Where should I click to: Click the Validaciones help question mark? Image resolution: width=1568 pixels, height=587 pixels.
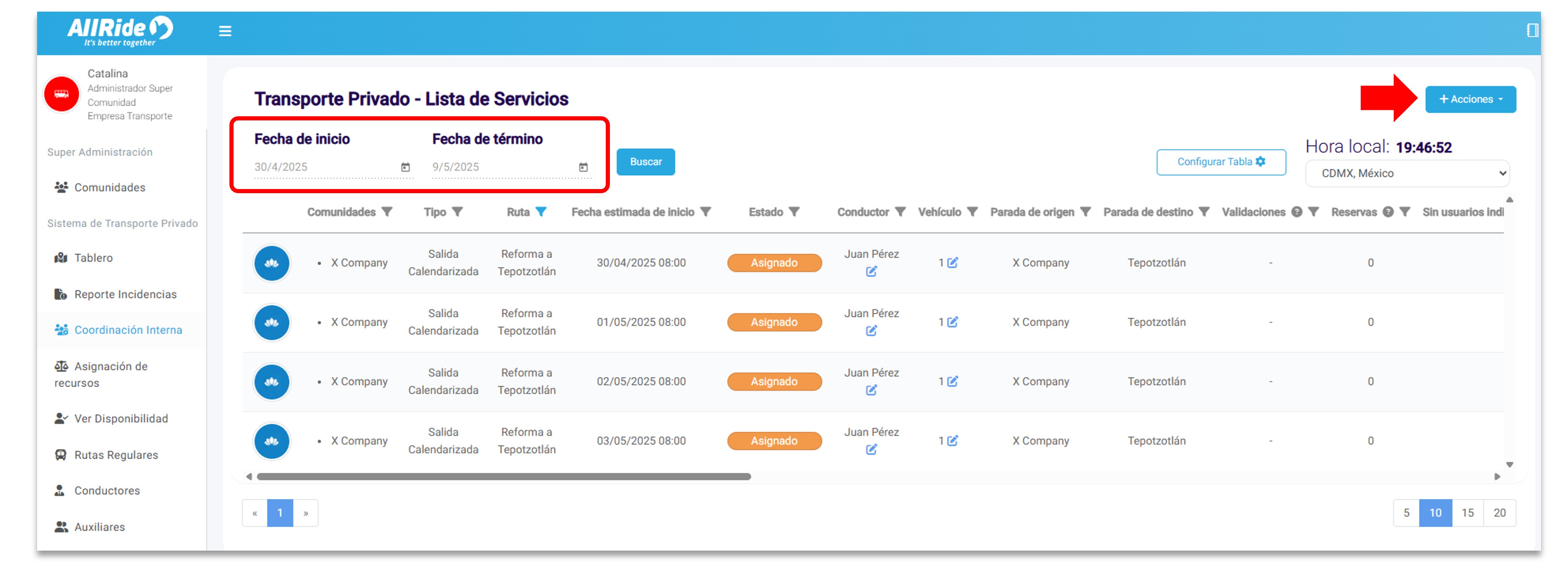1297,212
